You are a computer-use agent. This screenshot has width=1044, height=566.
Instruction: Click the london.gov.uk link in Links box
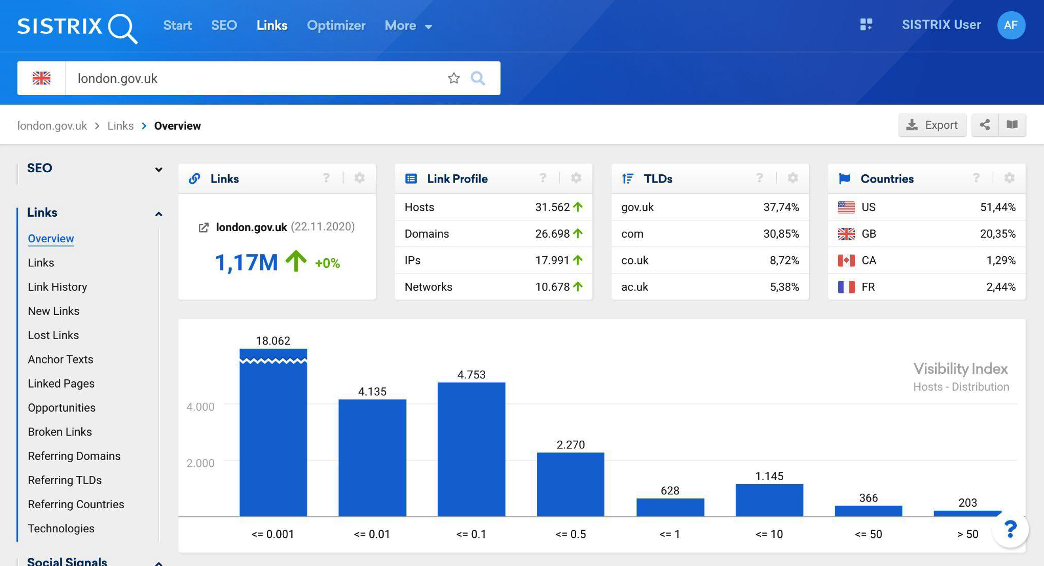click(252, 227)
